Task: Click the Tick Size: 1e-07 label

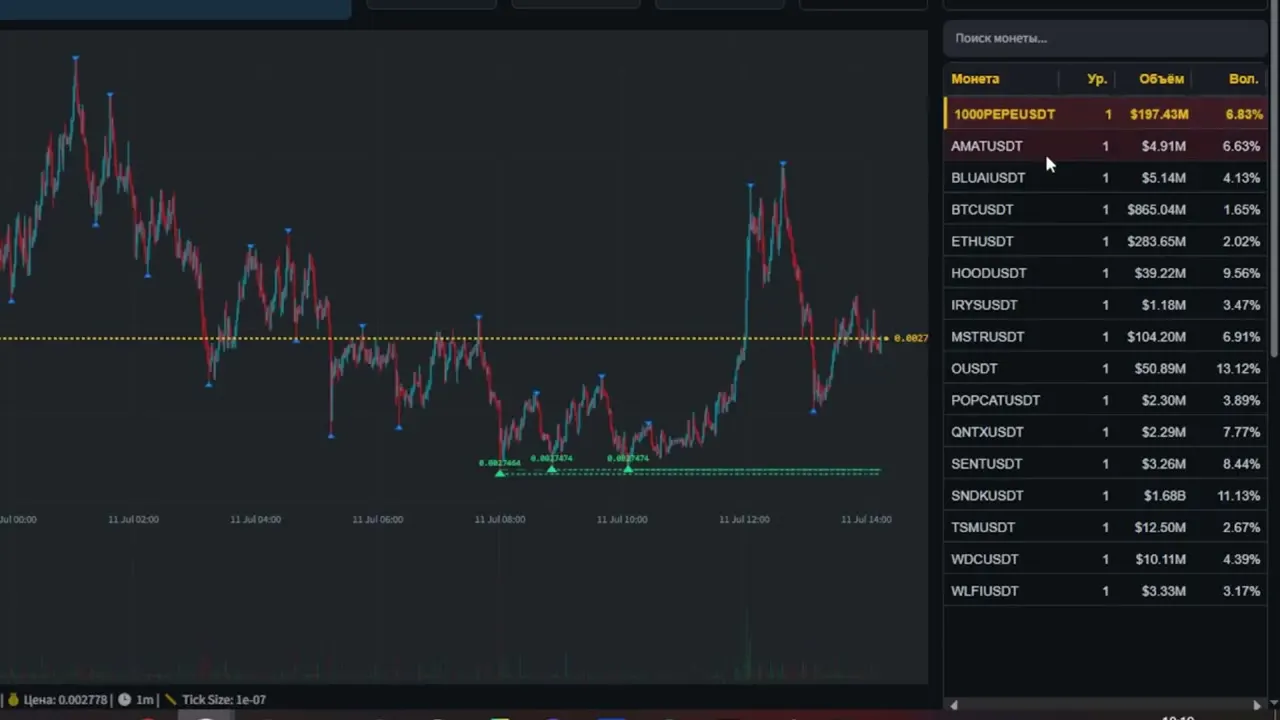Action: (x=224, y=700)
